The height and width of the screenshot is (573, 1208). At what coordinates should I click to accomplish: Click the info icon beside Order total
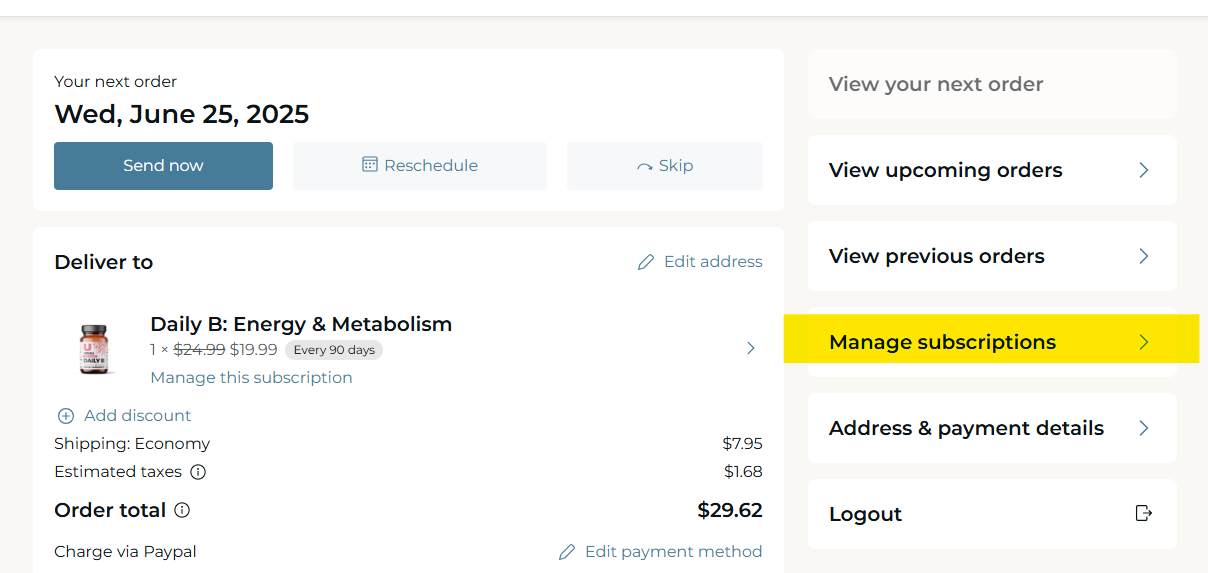point(182,510)
